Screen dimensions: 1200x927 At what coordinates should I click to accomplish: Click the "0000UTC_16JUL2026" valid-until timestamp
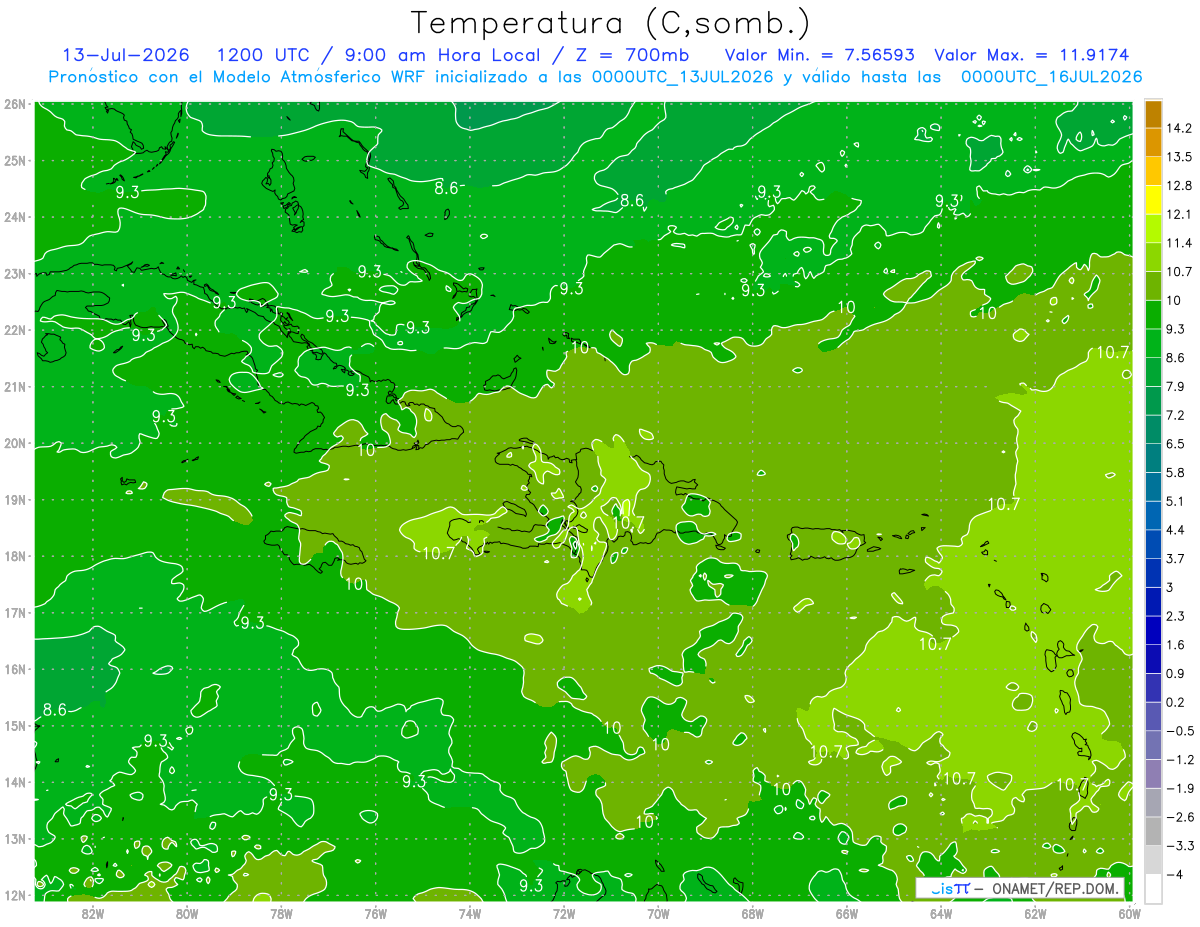1051,77
